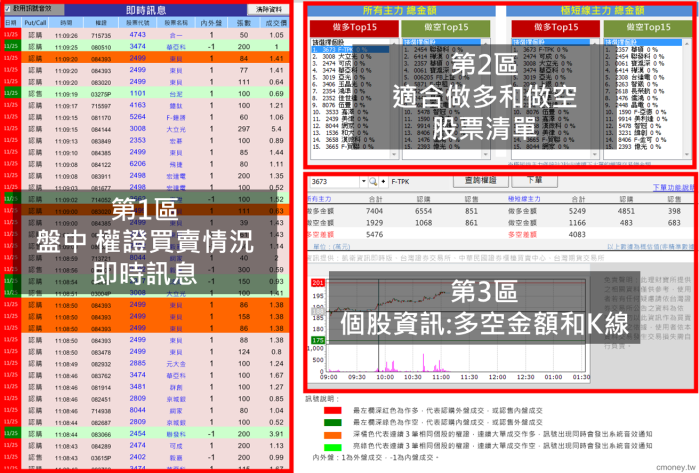Image resolution: width=699 pixels, height=473 pixels.
Task: Select 做空Top15 under 極短線主力 總金額
Action: 648,28
